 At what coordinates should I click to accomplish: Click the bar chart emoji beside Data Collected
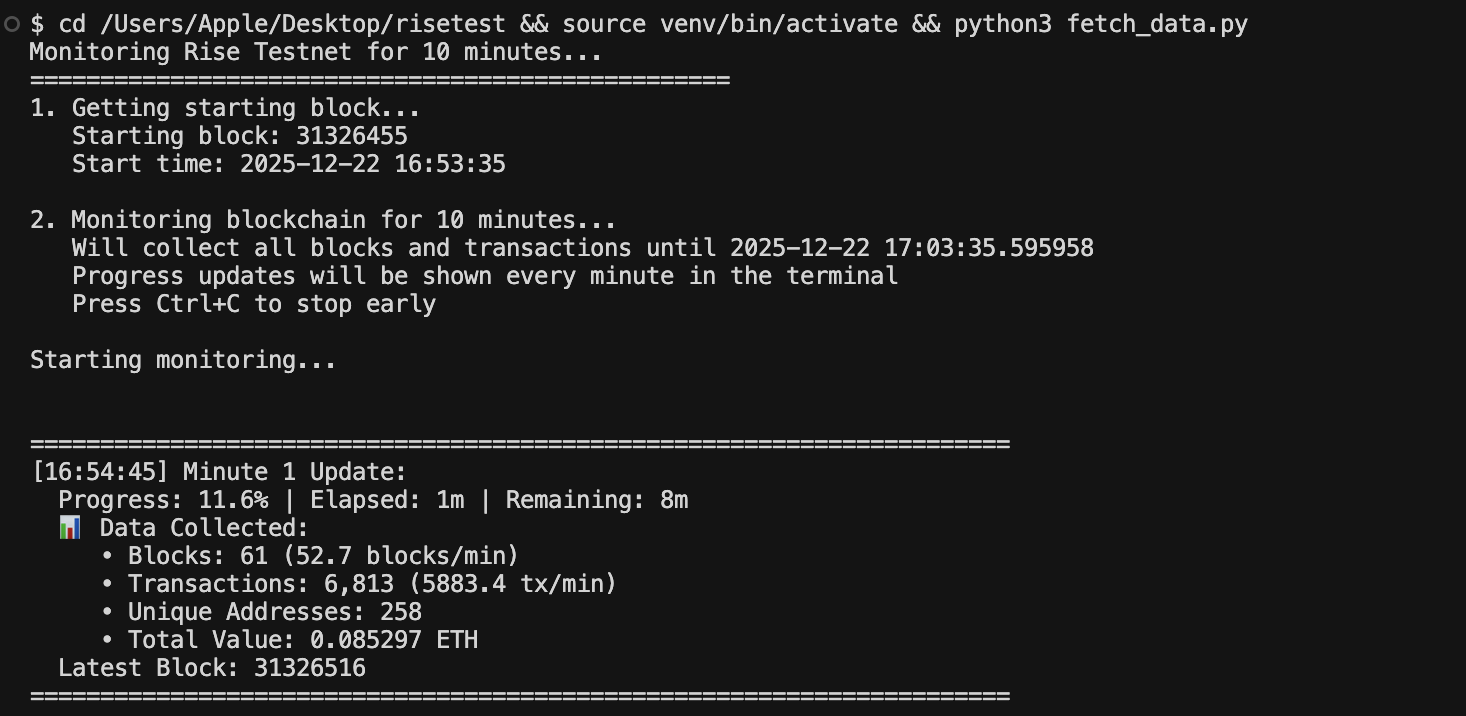coord(70,528)
